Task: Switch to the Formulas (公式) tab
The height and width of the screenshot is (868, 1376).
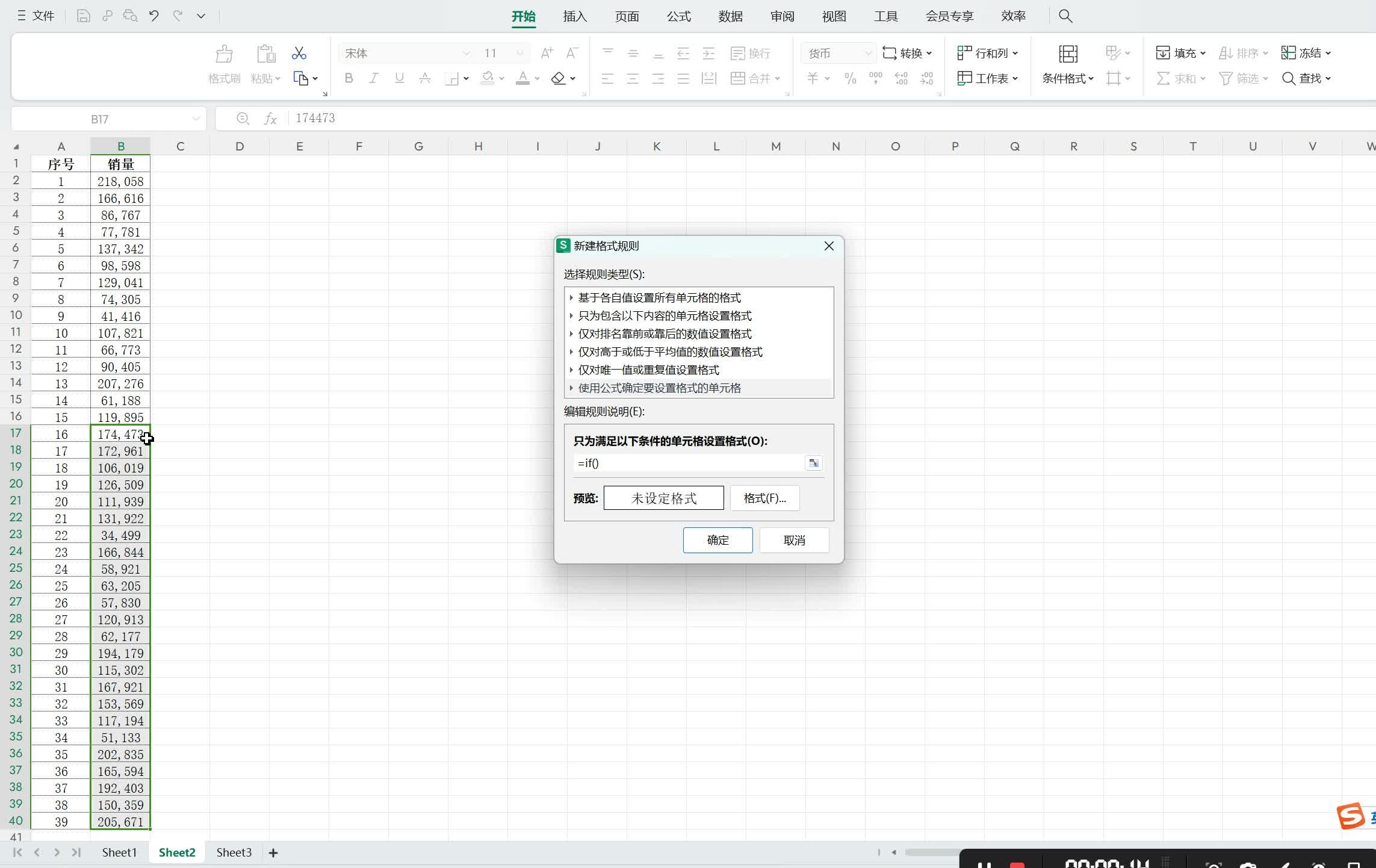Action: click(x=678, y=16)
